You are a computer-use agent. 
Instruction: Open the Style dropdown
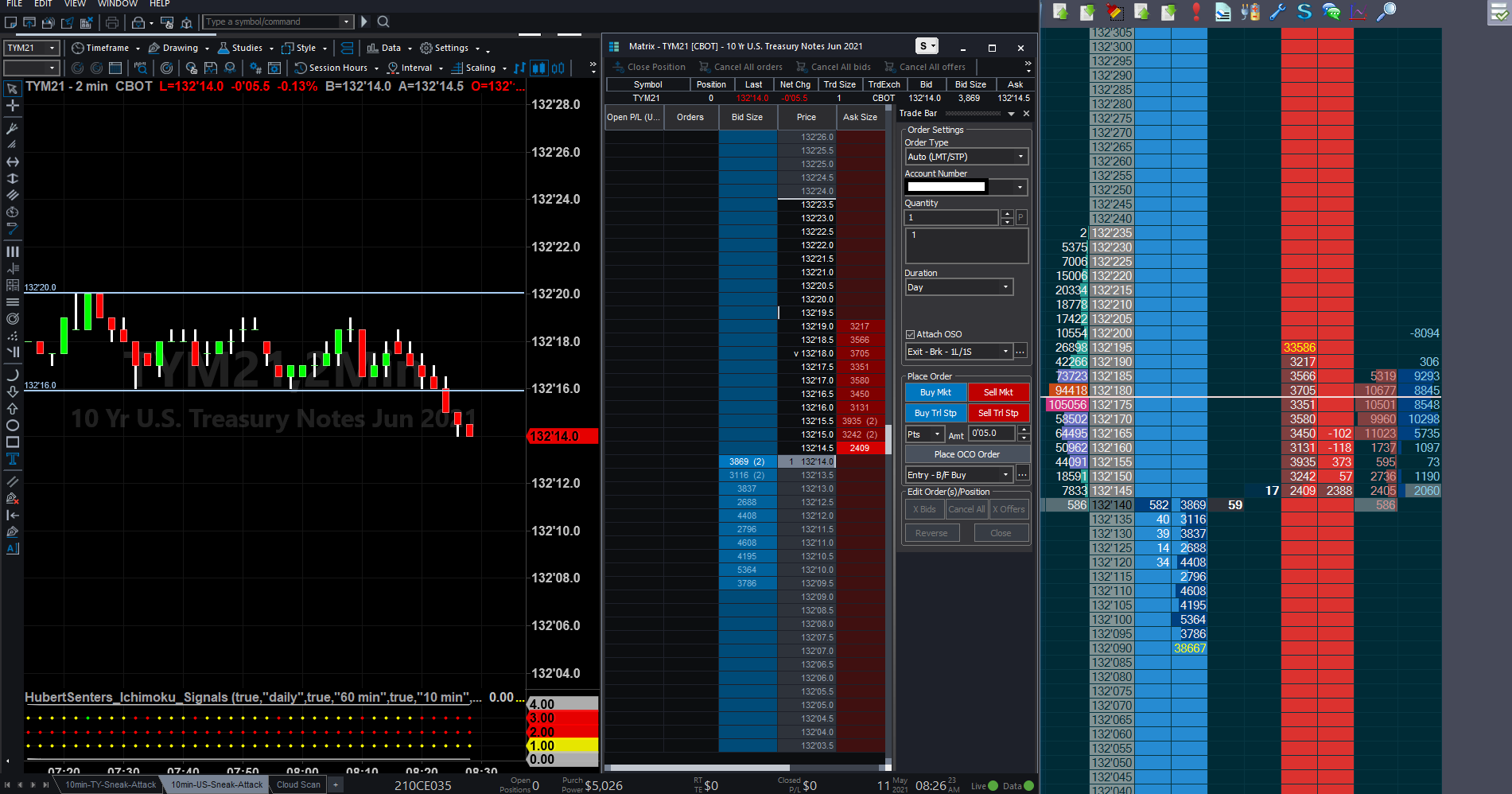(305, 48)
